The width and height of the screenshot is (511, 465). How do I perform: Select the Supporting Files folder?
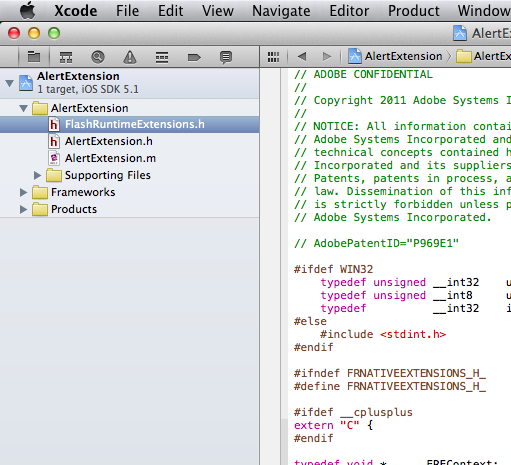click(x=129, y=175)
